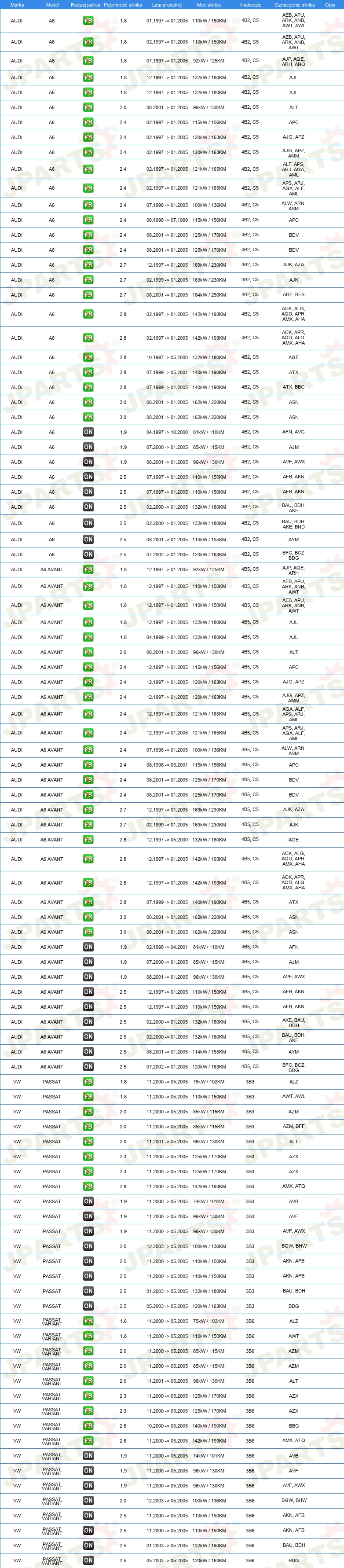This screenshot has height=1568, width=344.
Task: Click petrol icon for A6 AVANT 2.8 AGE row
Action: (x=88, y=839)
